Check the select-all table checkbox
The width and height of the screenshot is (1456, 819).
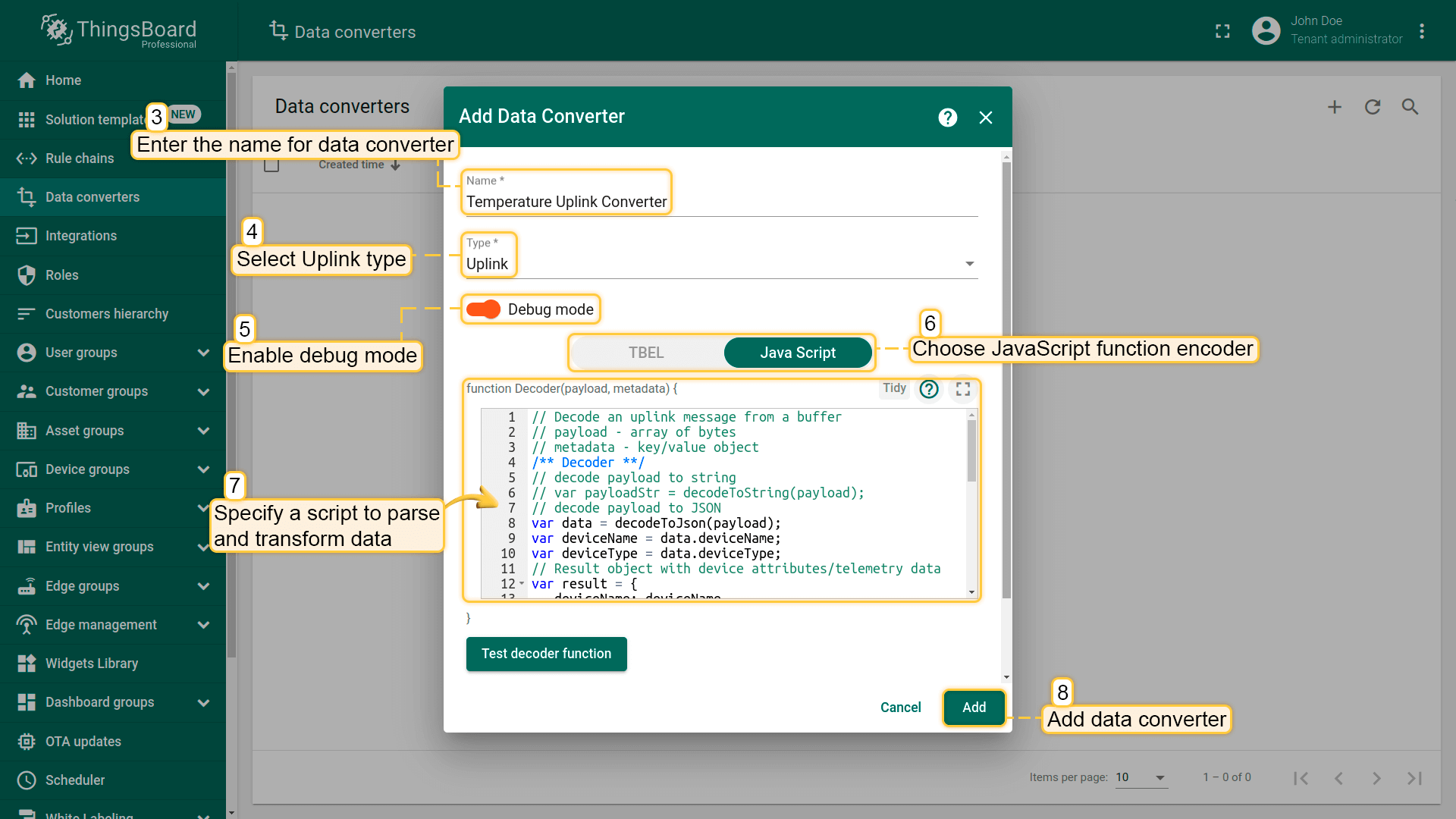click(x=271, y=165)
